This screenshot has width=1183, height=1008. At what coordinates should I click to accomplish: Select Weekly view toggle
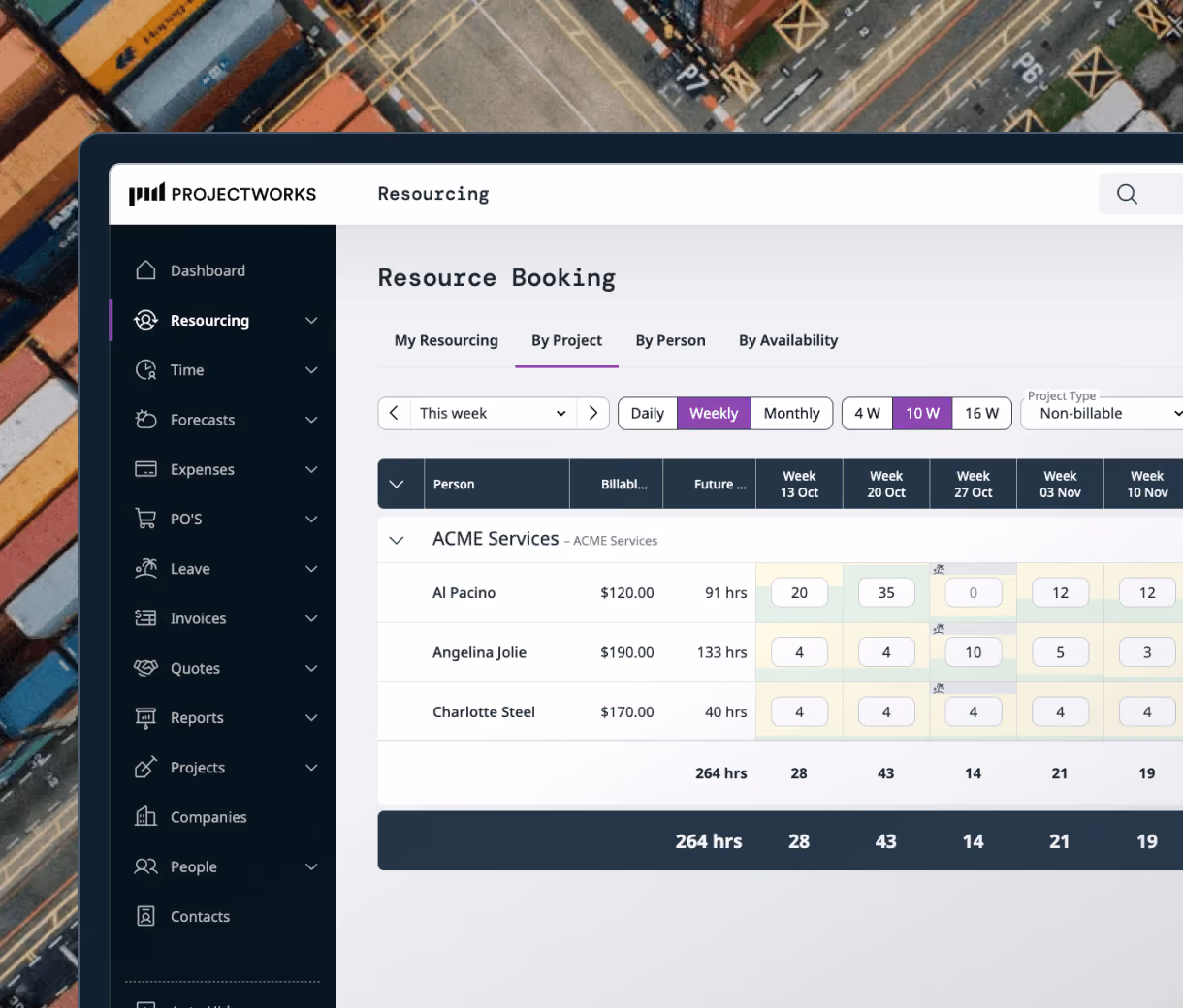pos(714,413)
